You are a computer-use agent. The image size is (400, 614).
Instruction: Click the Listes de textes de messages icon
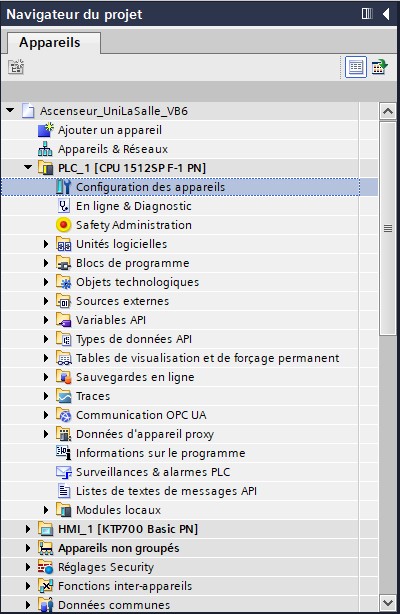(64, 491)
